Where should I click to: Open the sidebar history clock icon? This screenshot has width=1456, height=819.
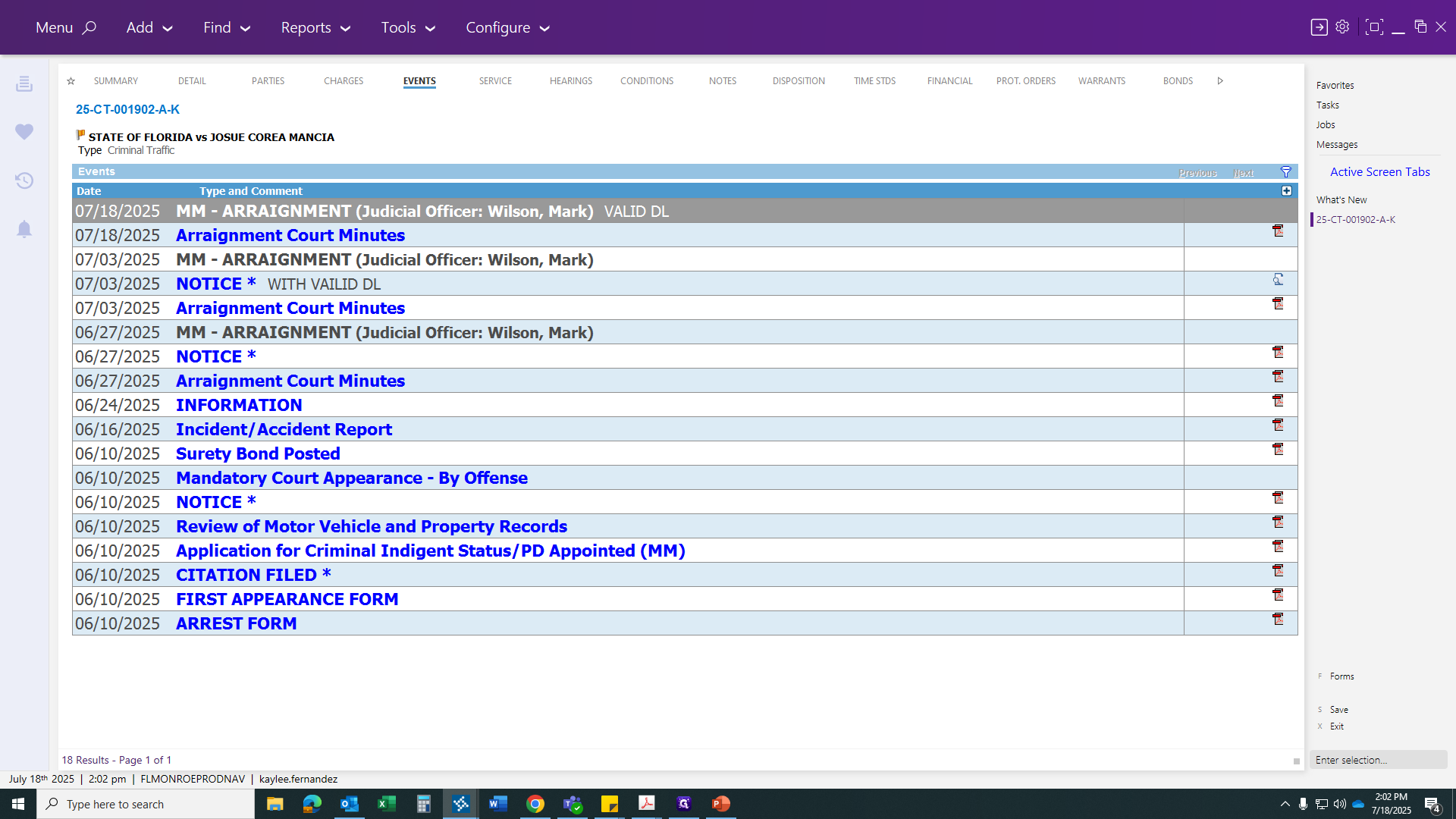coord(24,180)
